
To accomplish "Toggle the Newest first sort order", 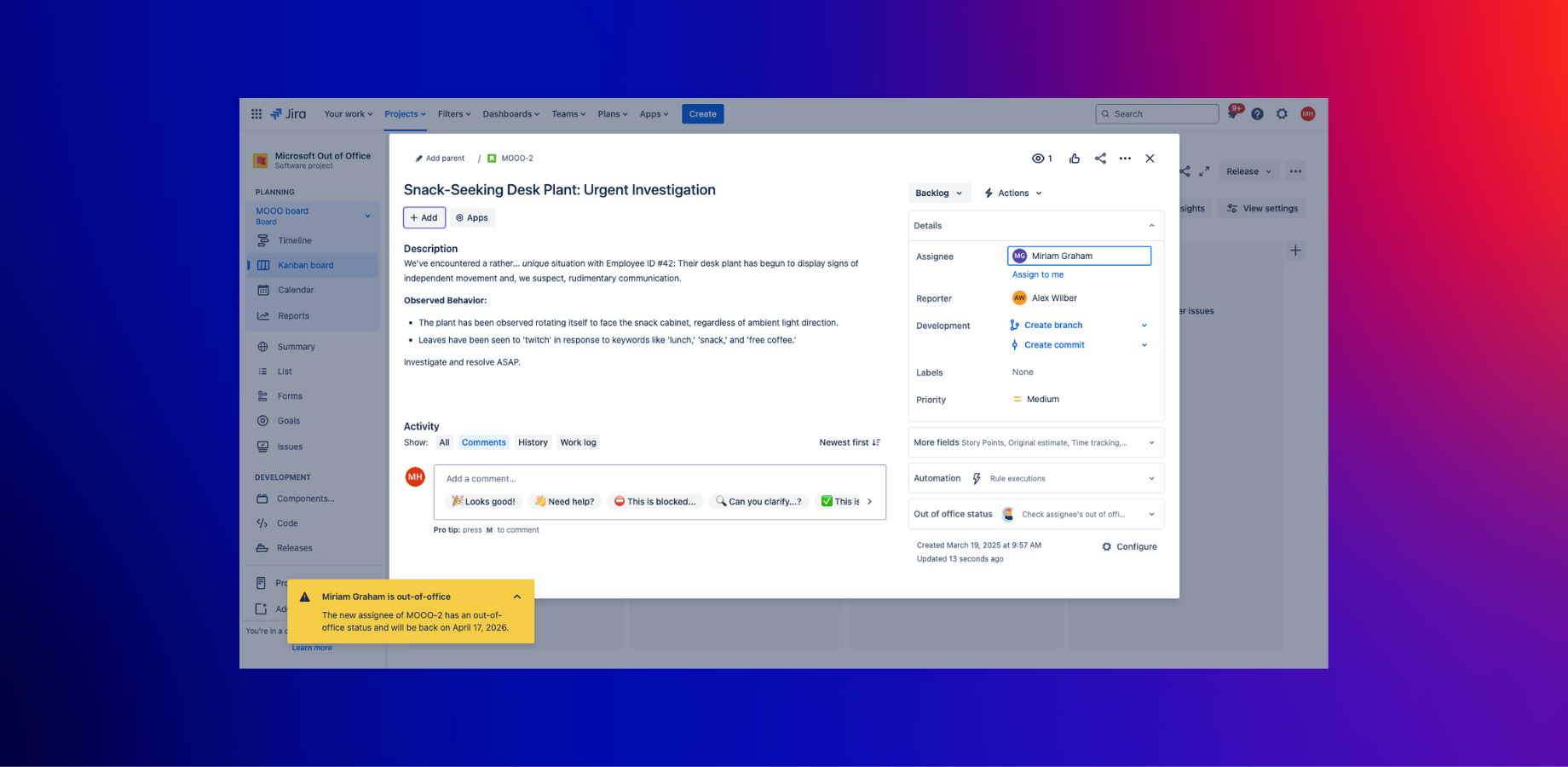I will pyautogui.click(x=850, y=443).
